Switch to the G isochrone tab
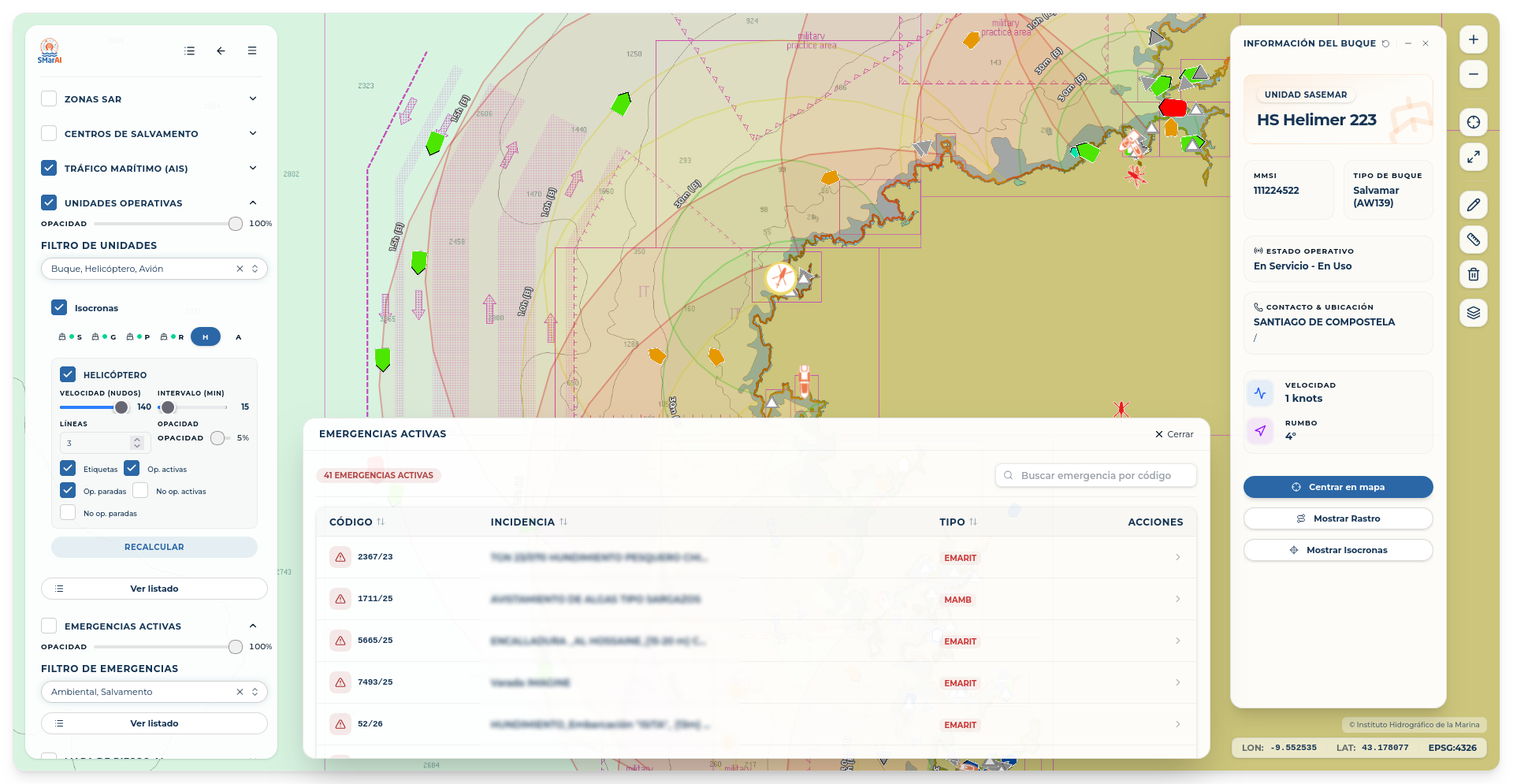 [x=104, y=336]
